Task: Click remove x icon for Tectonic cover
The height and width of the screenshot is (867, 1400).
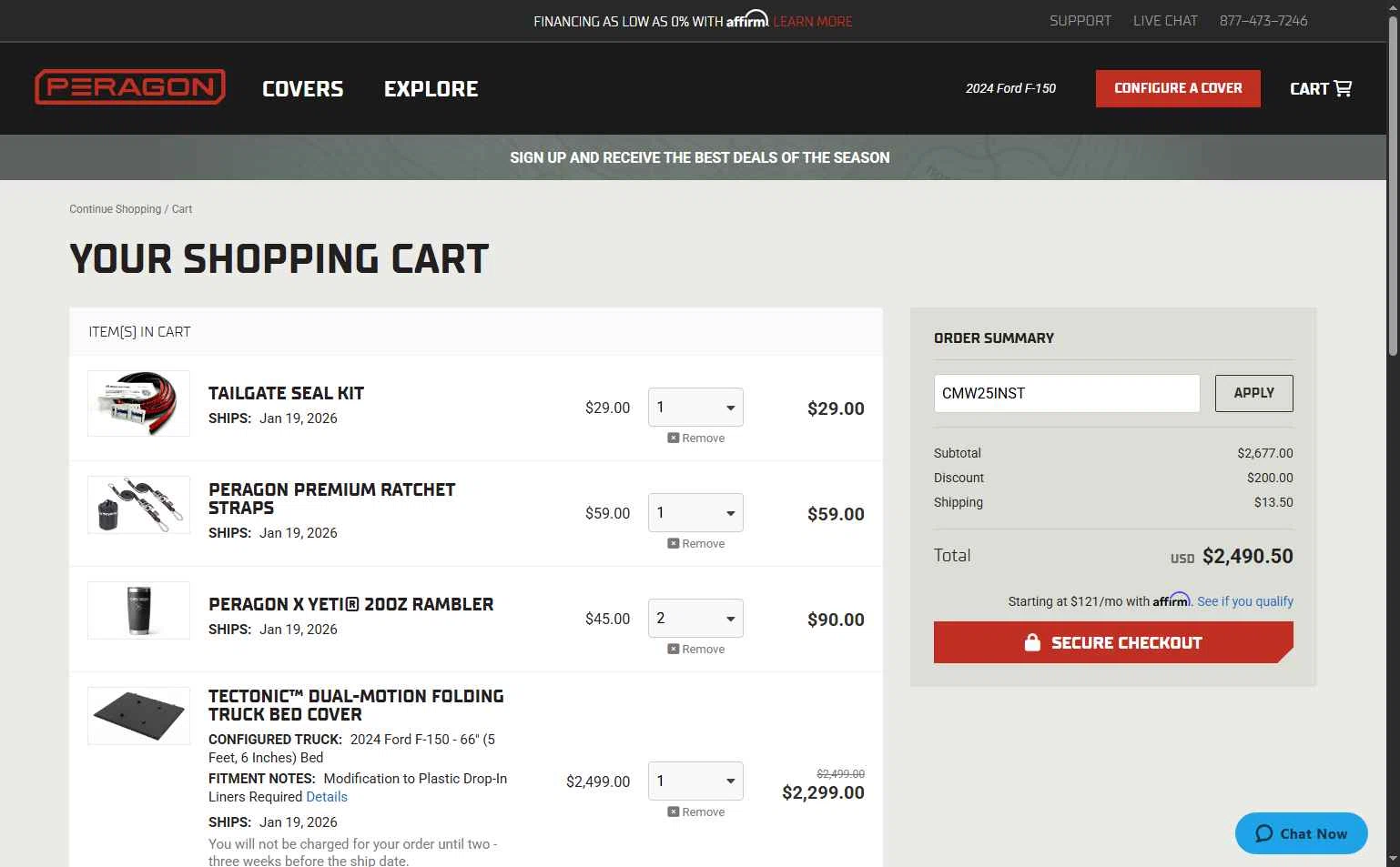Action: (x=674, y=812)
